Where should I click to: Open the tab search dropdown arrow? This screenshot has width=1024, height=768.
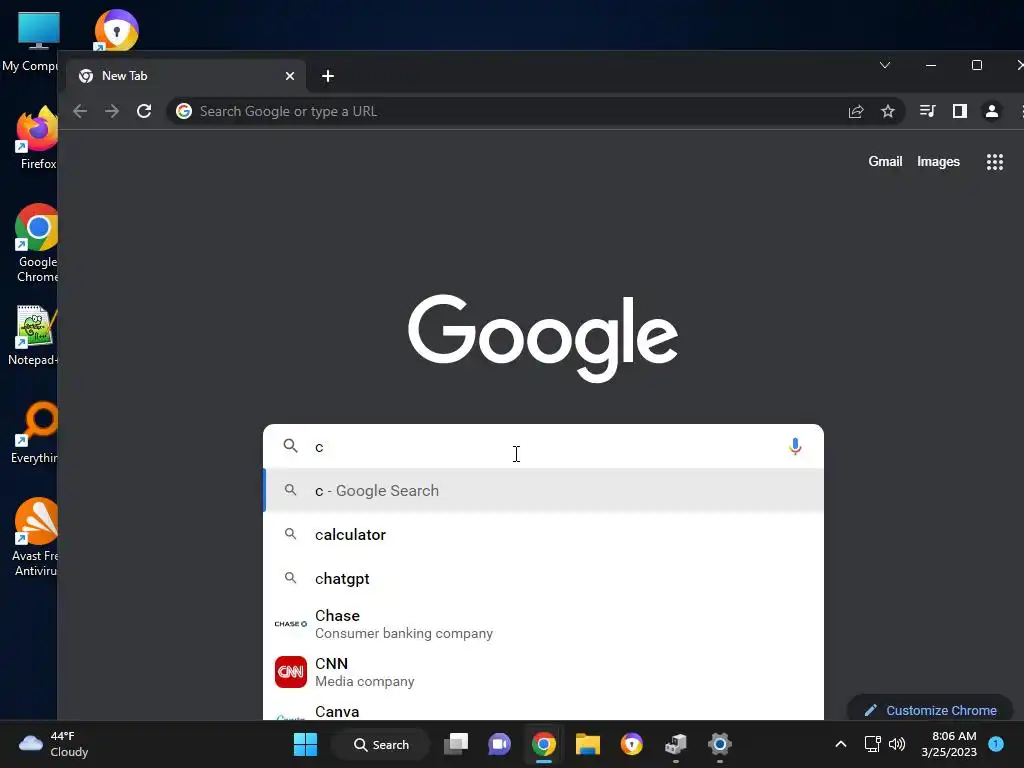tap(885, 65)
